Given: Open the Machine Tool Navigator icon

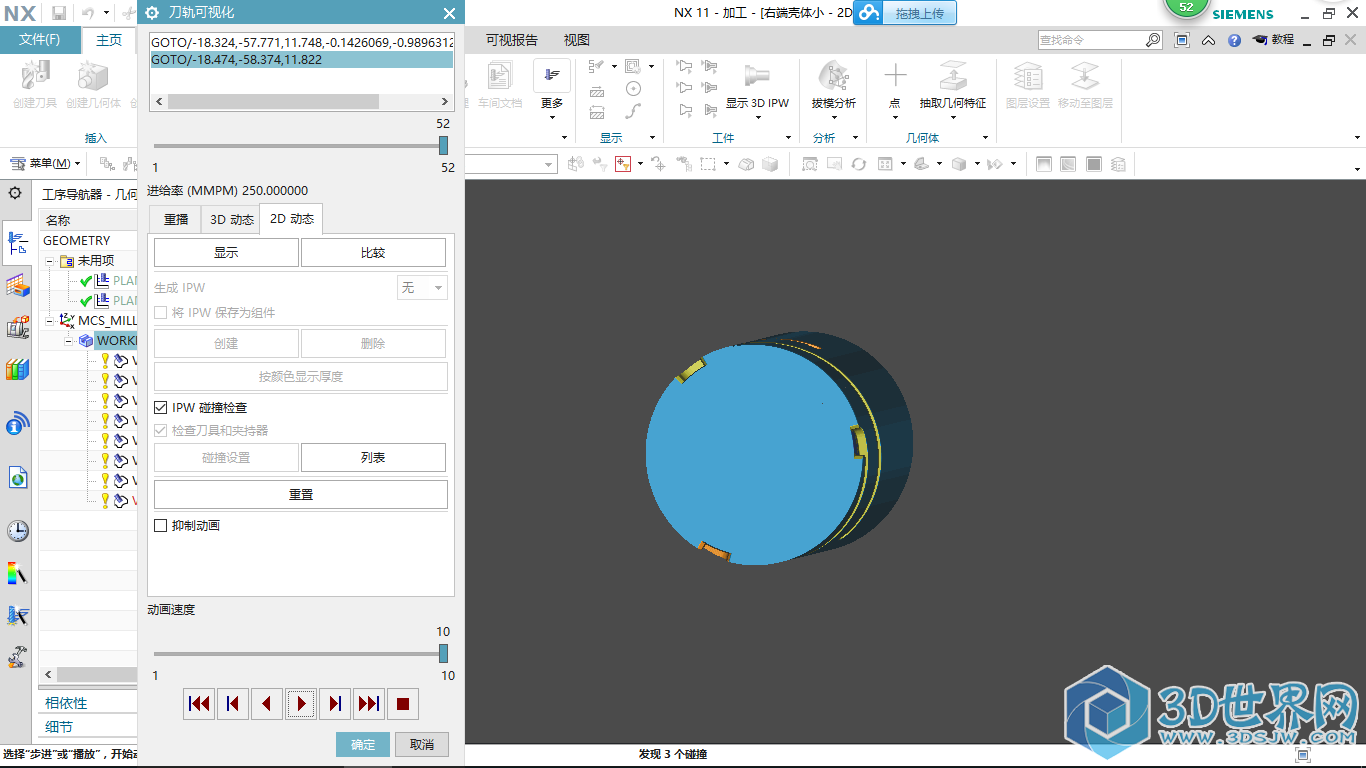Looking at the screenshot, I should (x=17, y=328).
